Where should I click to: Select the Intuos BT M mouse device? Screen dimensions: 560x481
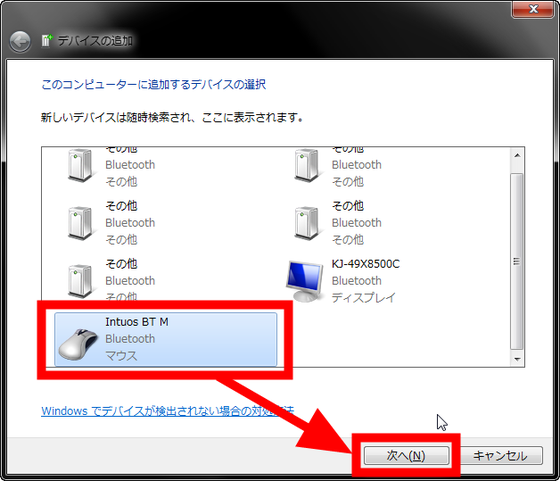pos(165,339)
